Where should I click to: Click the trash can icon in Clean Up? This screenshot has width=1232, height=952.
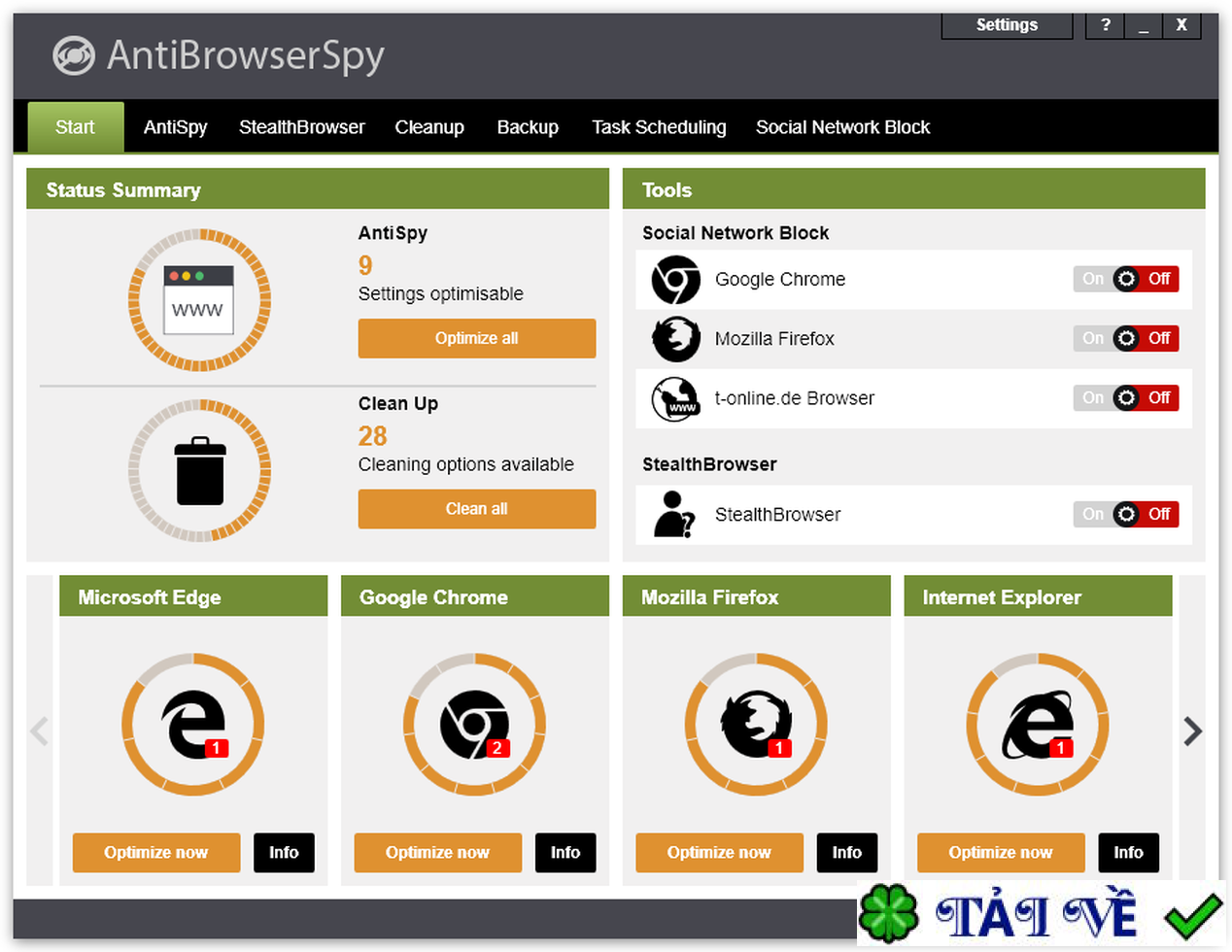point(199,473)
